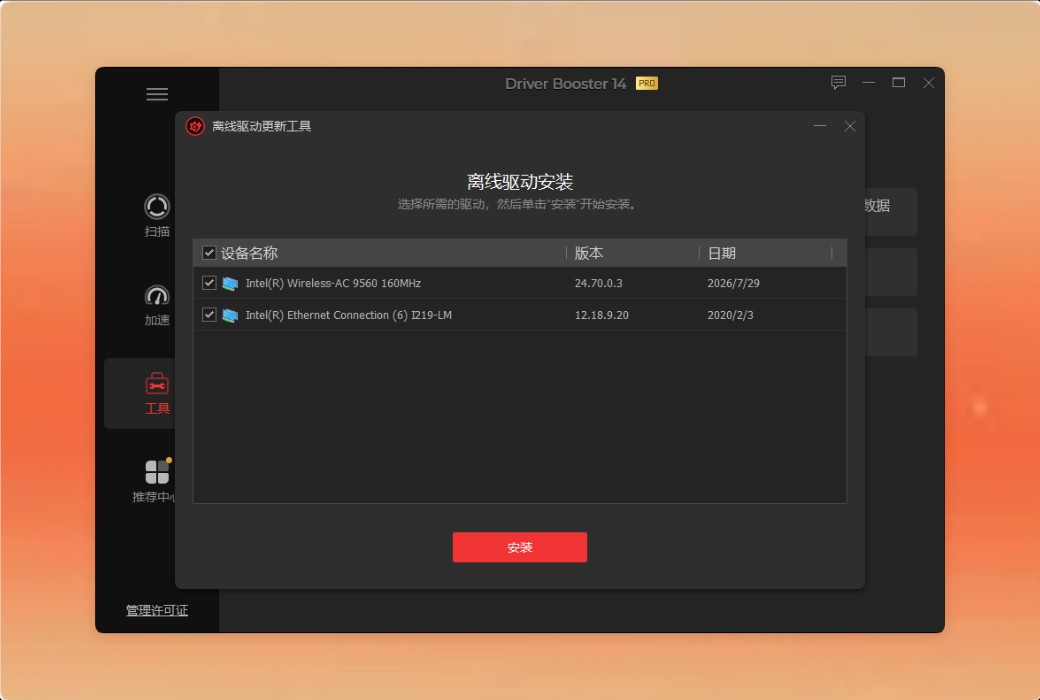Toggle the select-all checkbox beside 设备名称

click(x=209, y=253)
